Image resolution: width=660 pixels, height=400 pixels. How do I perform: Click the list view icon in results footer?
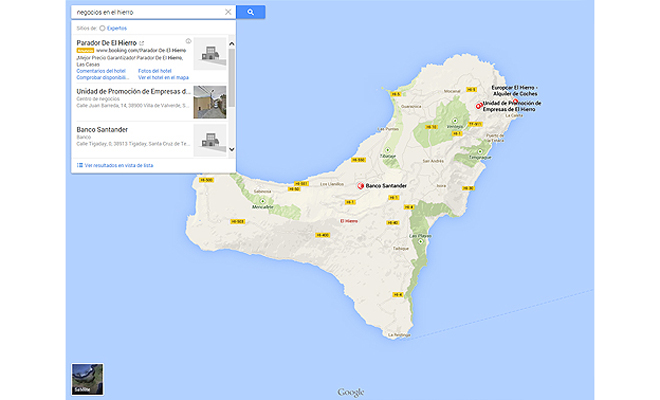coord(80,164)
